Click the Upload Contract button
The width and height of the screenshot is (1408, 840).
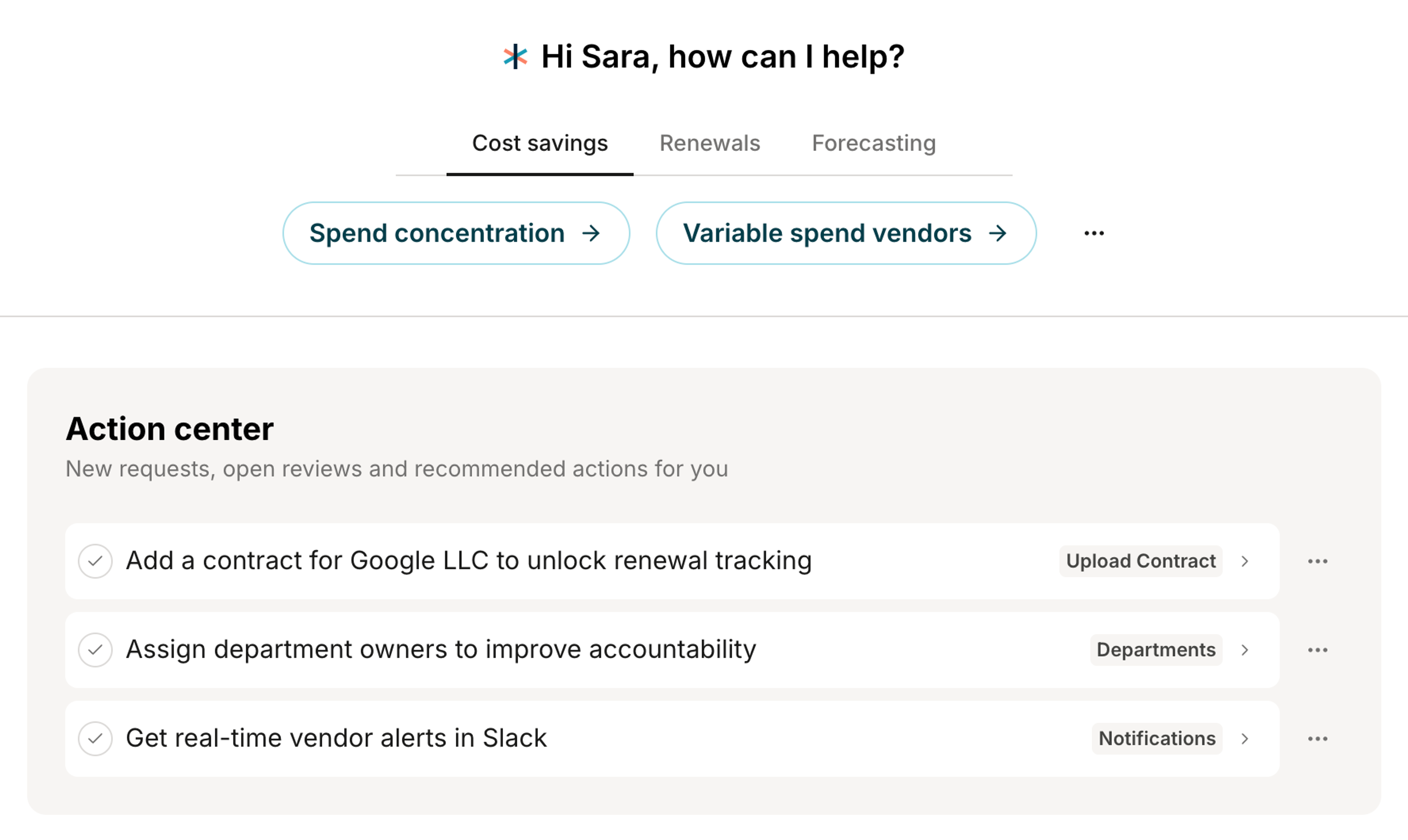1140,561
